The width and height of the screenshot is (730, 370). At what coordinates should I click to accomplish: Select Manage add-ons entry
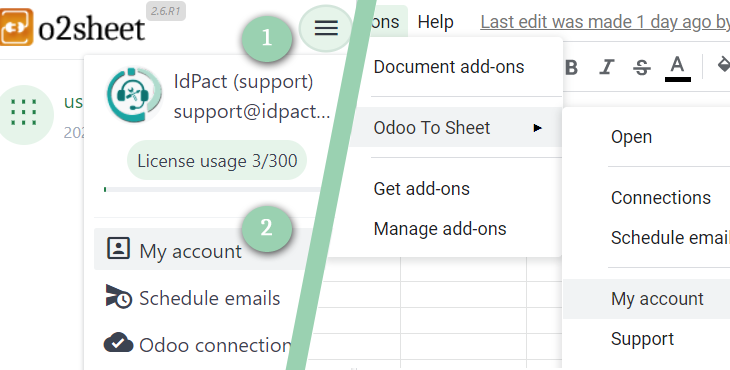[x=439, y=229]
